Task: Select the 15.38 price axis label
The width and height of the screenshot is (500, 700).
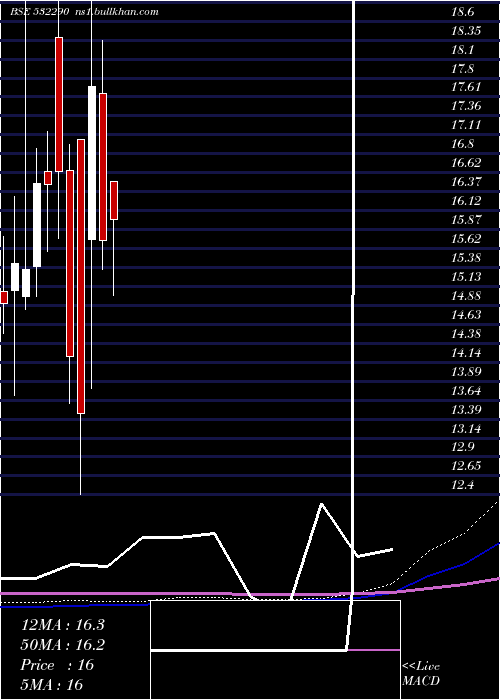Action: pyautogui.click(x=466, y=258)
